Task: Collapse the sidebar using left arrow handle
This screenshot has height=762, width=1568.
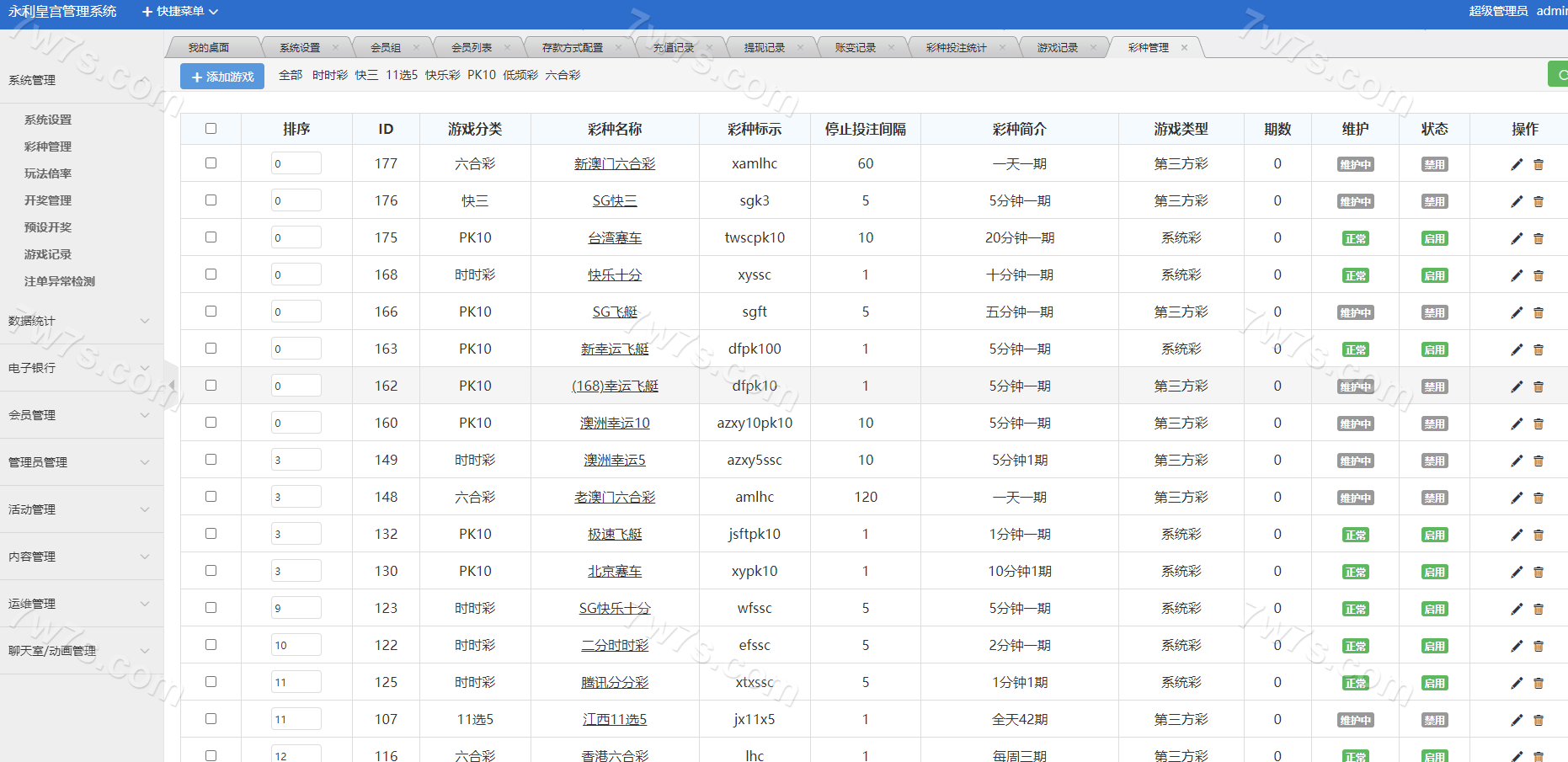Action: tap(172, 385)
